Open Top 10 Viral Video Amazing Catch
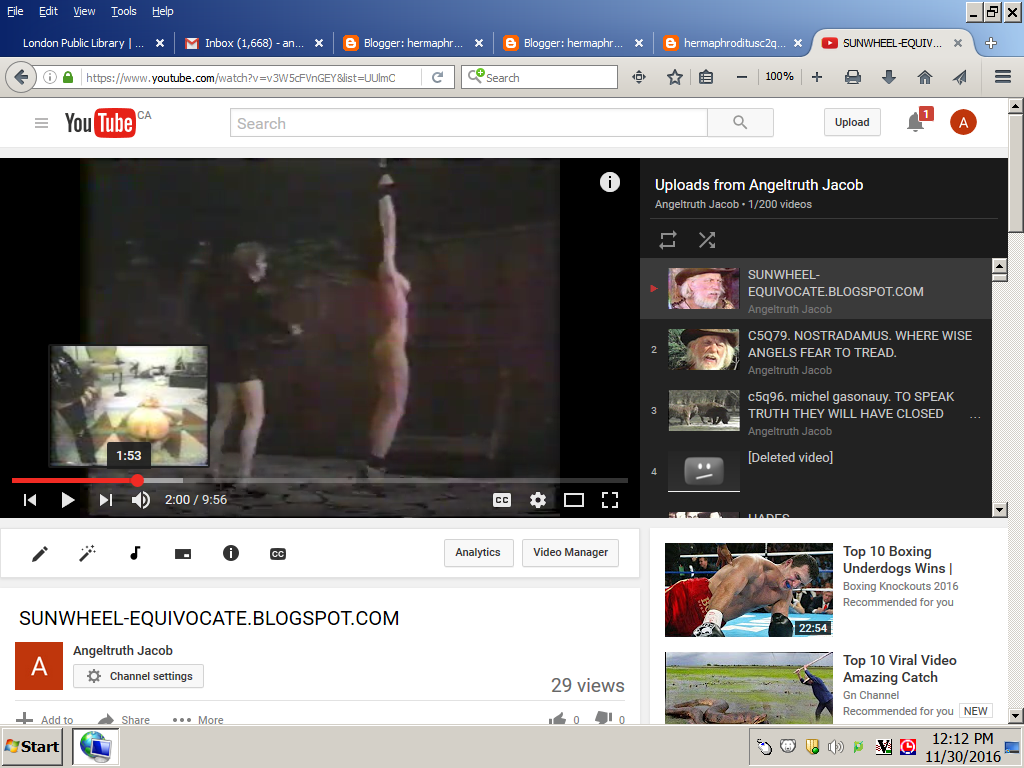The image size is (1024, 768). 899,669
